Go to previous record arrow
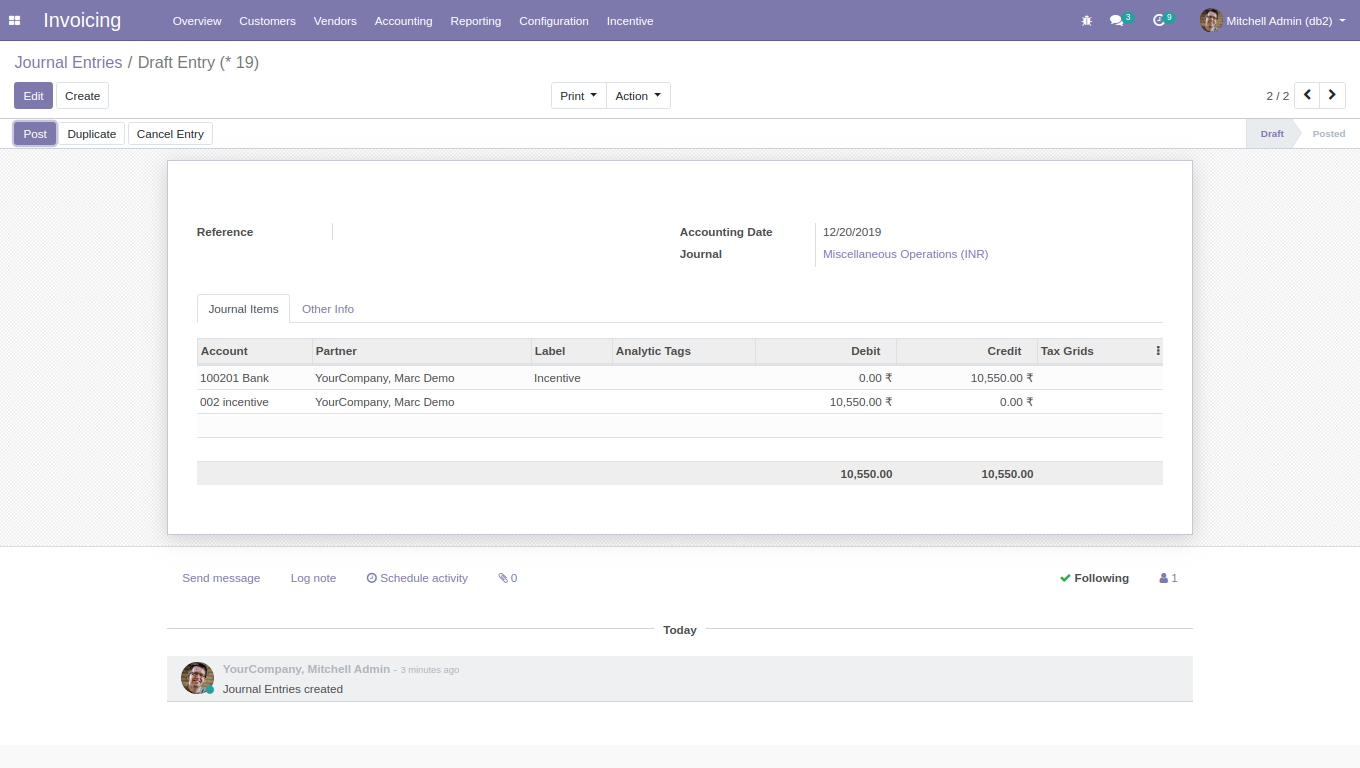The image size is (1360, 768). click(x=1307, y=95)
